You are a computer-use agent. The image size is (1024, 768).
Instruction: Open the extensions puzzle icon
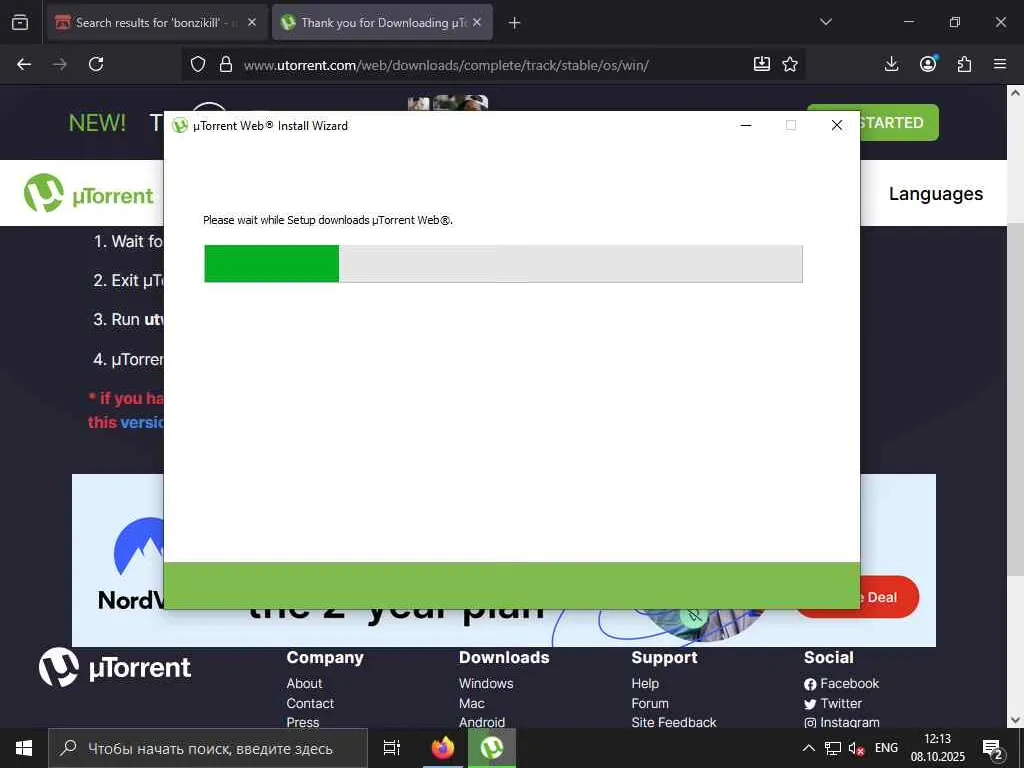click(x=964, y=64)
